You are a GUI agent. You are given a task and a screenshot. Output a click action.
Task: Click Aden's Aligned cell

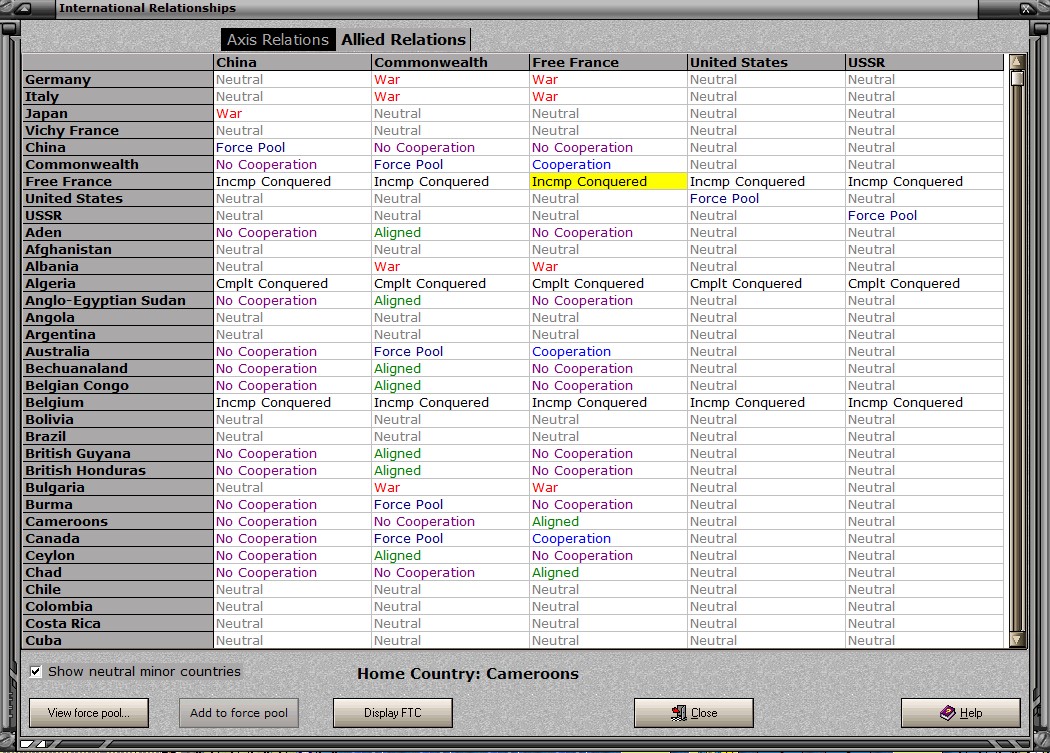(x=450, y=232)
